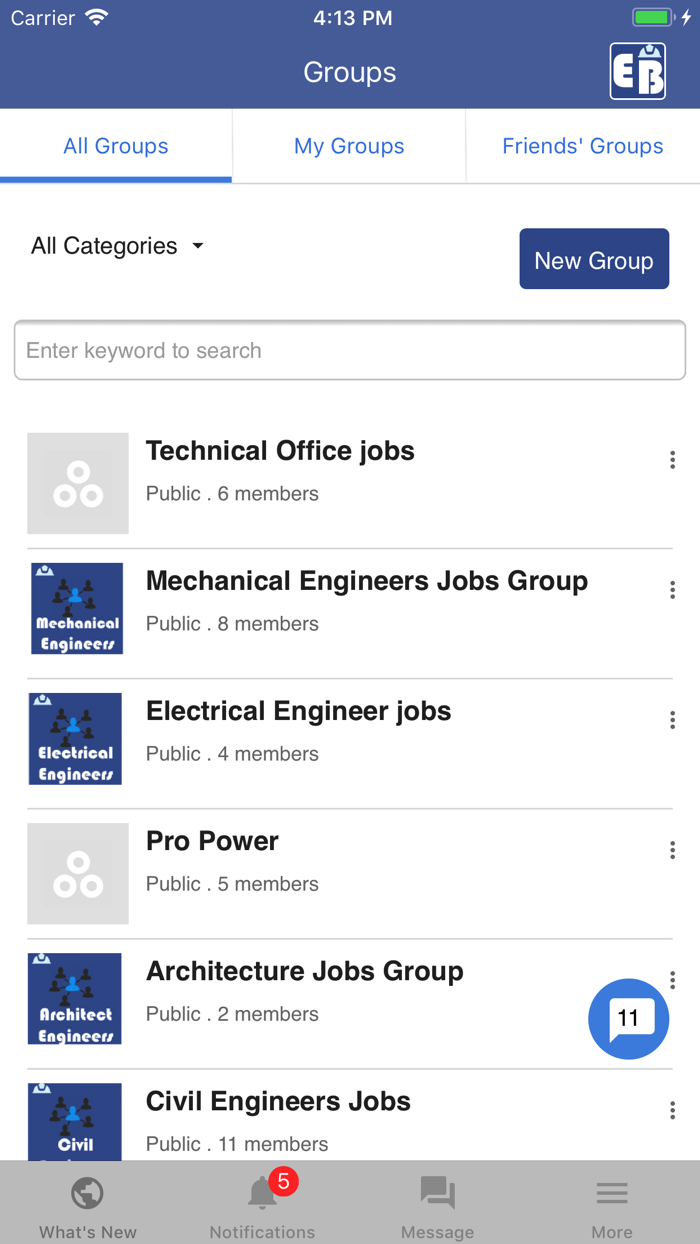The width and height of the screenshot is (700, 1244).
Task: Tap the Wi-Fi icon in the status bar
Action: click(x=96, y=16)
